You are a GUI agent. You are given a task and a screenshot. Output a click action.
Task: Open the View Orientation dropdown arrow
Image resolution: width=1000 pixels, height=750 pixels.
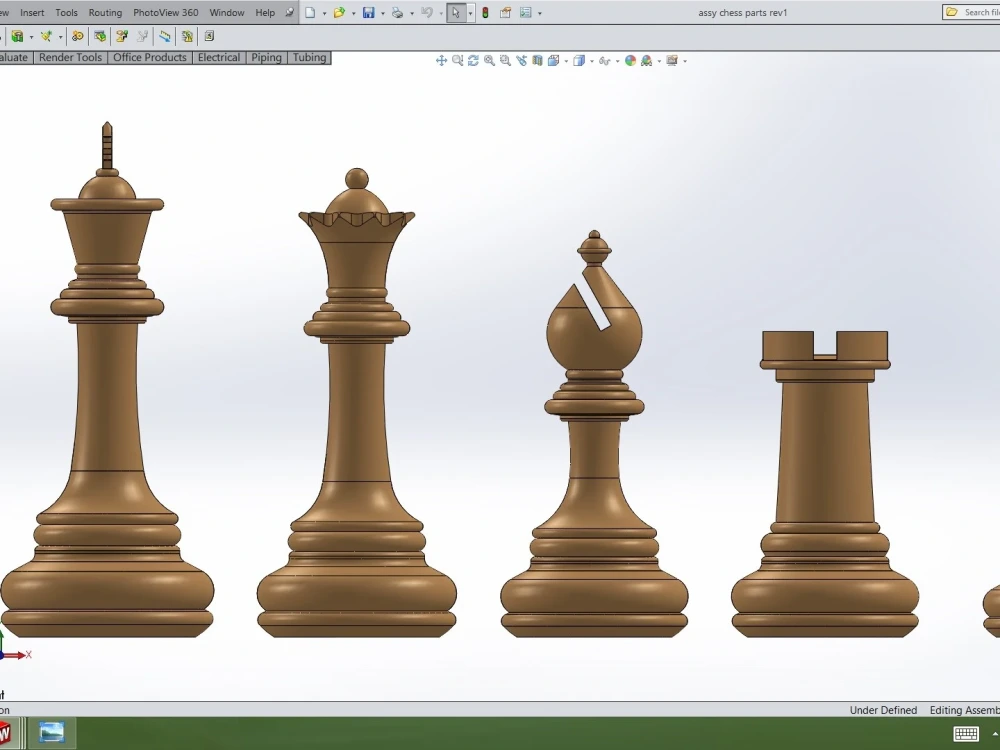[x=566, y=60]
